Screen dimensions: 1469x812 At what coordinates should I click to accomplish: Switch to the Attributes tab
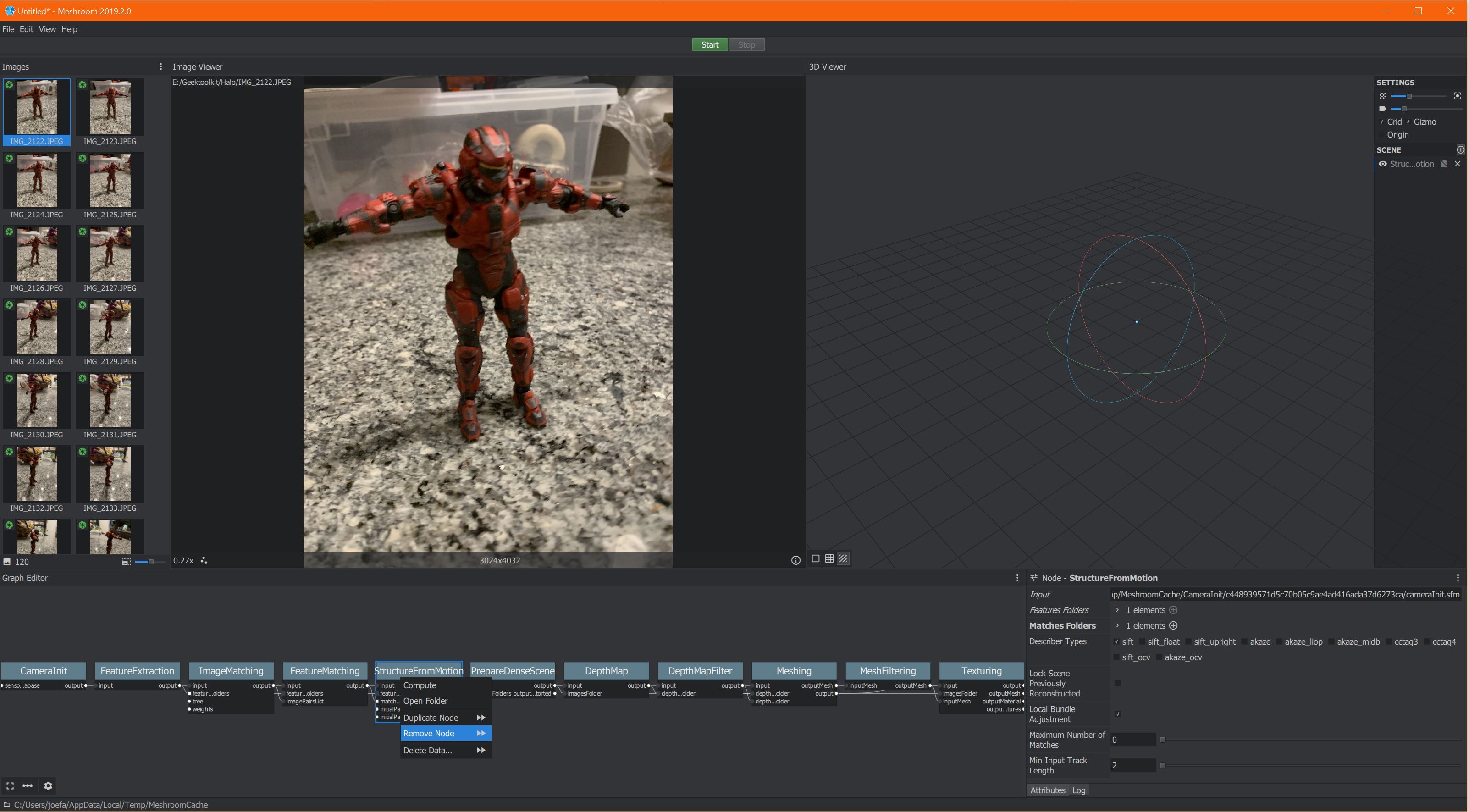pos(1048,790)
